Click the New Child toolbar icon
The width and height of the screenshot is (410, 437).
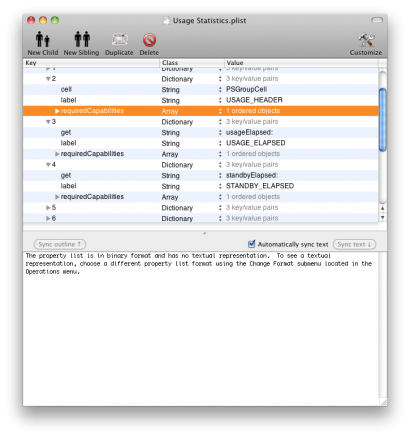[43, 39]
